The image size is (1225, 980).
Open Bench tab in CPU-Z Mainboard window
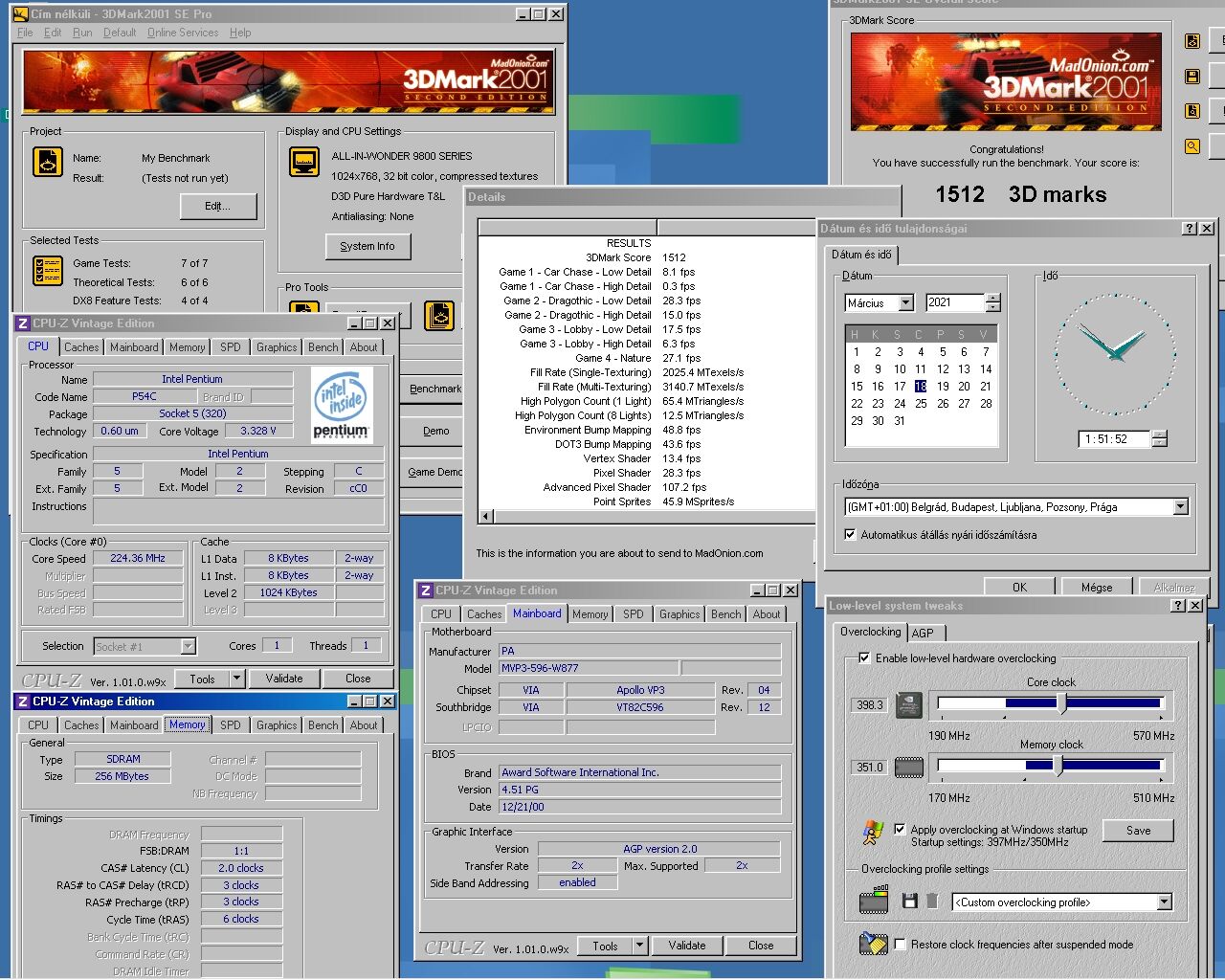(x=725, y=614)
